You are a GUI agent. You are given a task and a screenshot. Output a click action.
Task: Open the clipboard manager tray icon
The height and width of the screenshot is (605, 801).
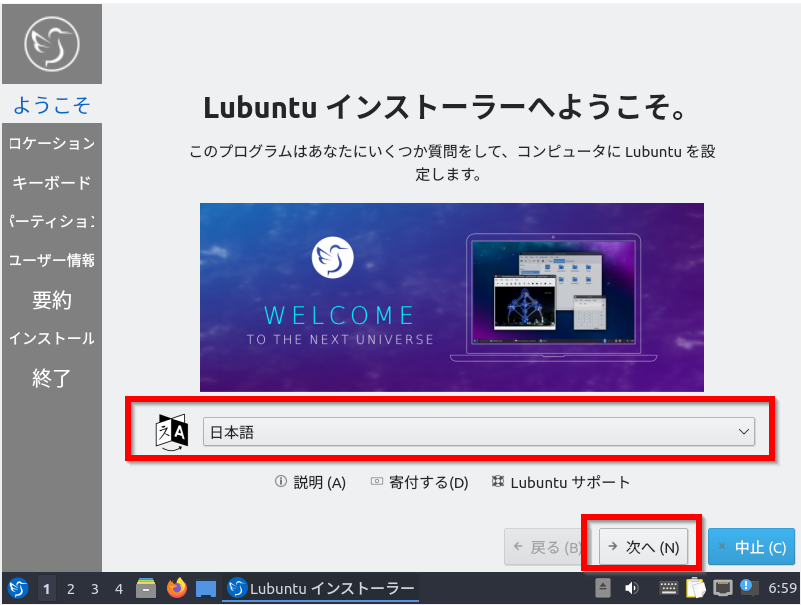tap(696, 588)
